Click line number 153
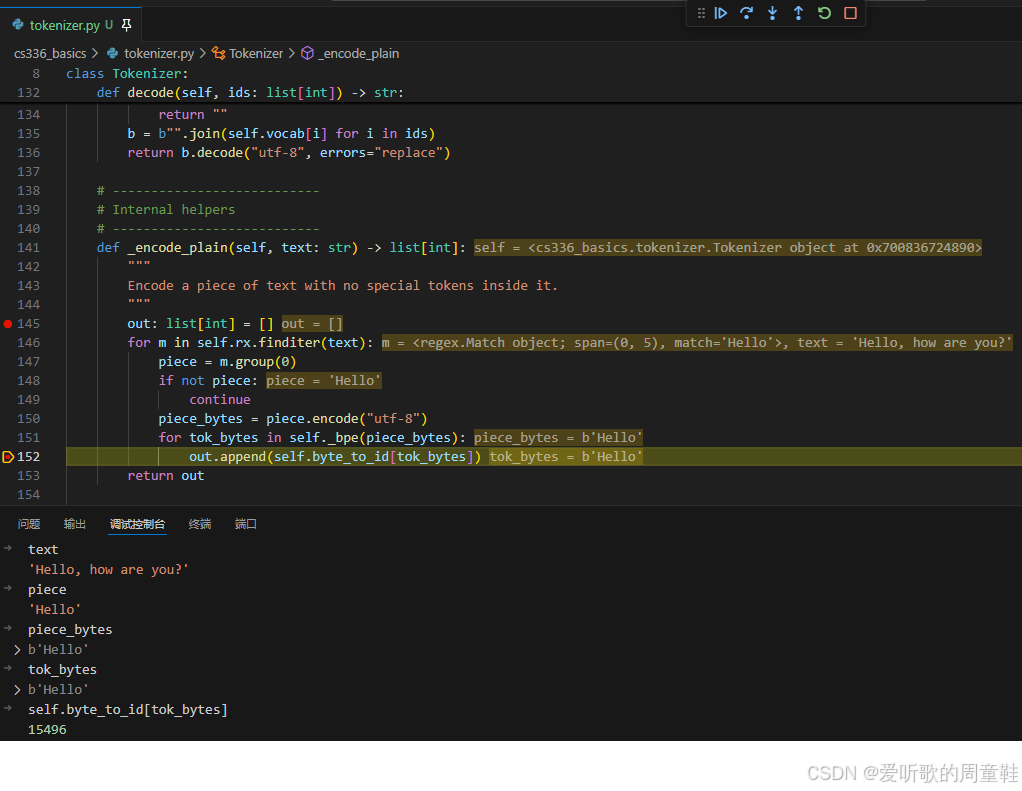 pos(28,476)
